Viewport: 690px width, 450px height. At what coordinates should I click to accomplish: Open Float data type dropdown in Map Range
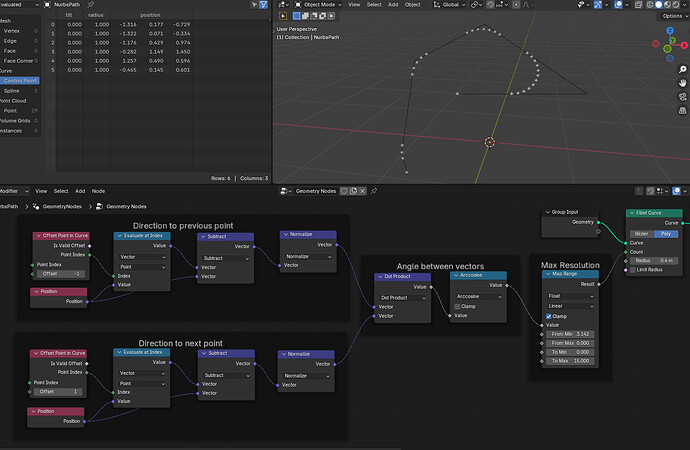570,296
